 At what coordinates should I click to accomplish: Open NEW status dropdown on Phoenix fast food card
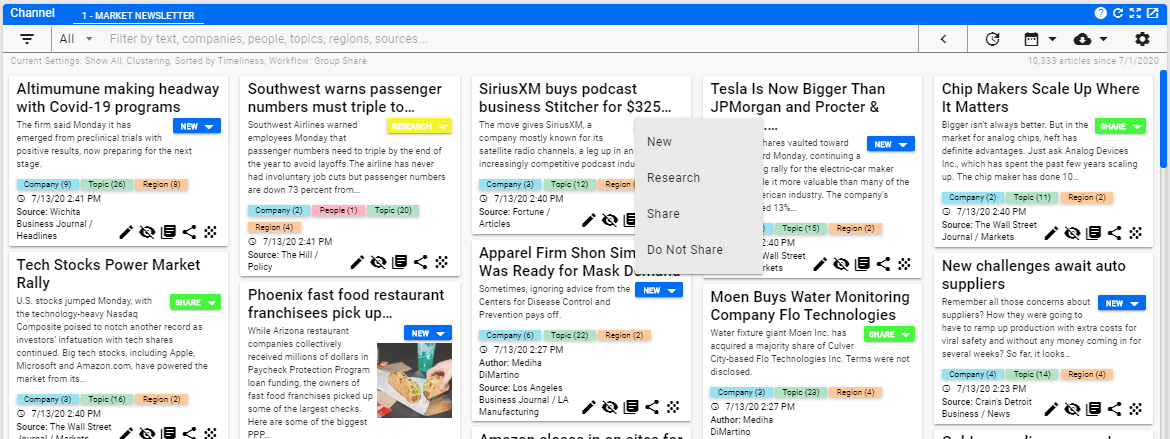coord(428,333)
